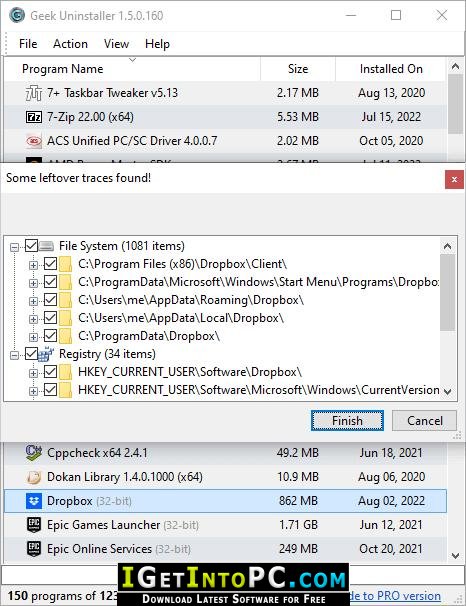Open the View menu
This screenshot has width=466, height=606.
tap(116, 44)
